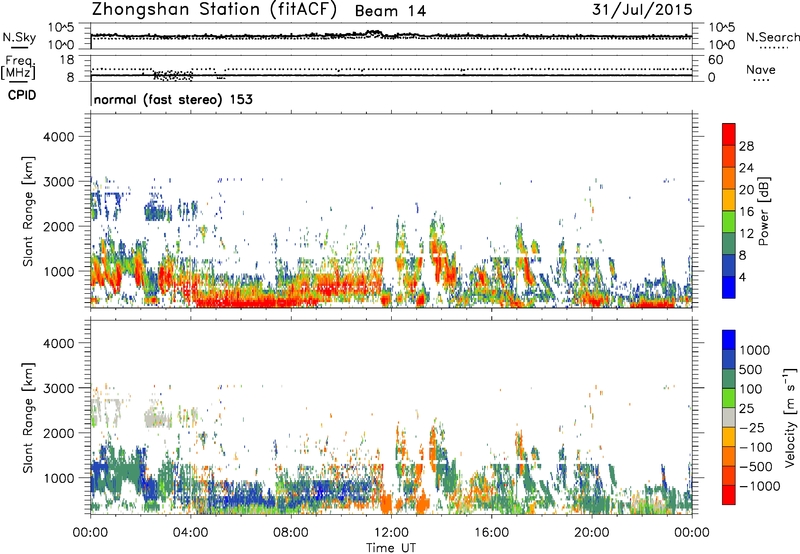
Task: Click the 18 tick on the frequency axis
Action: pos(67,60)
